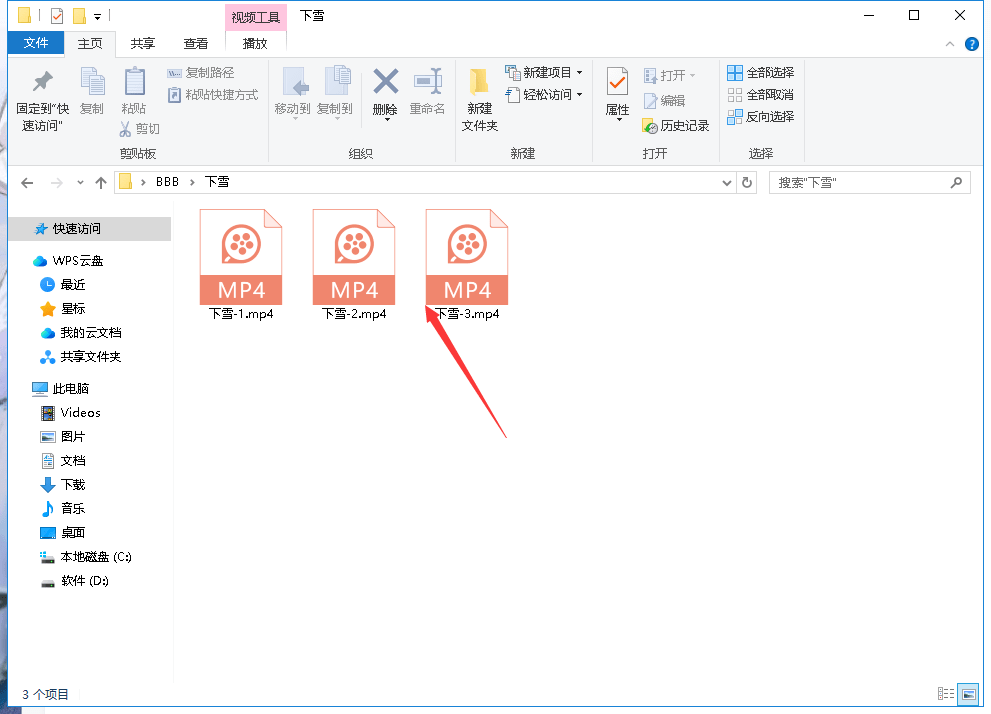Click BBB in the address breadcrumb

(167, 182)
